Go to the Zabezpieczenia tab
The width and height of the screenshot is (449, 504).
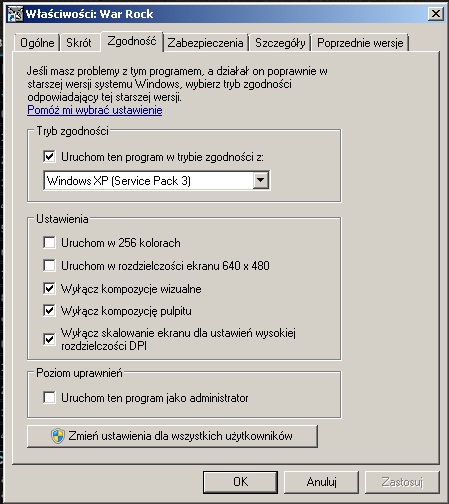coord(205,43)
